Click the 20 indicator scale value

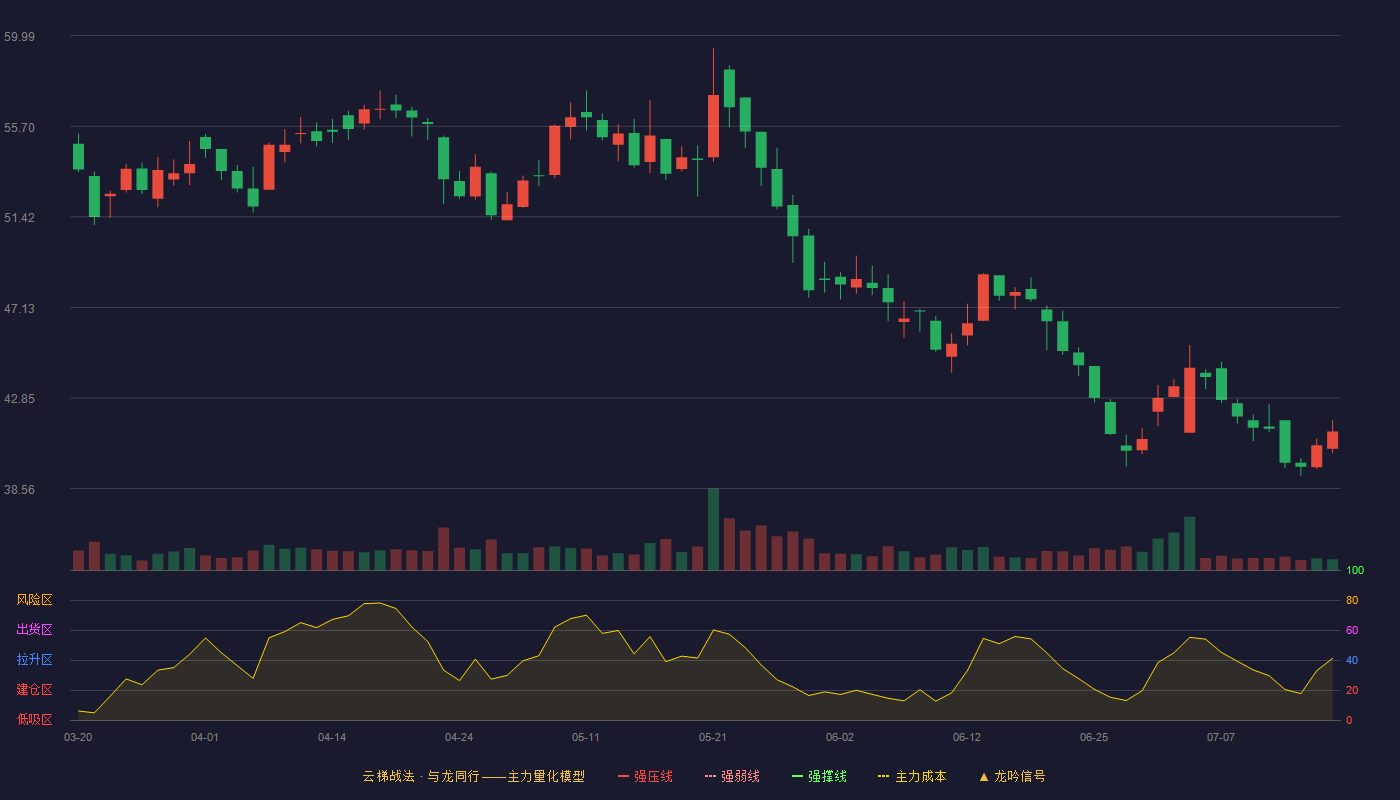pyautogui.click(x=1352, y=690)
